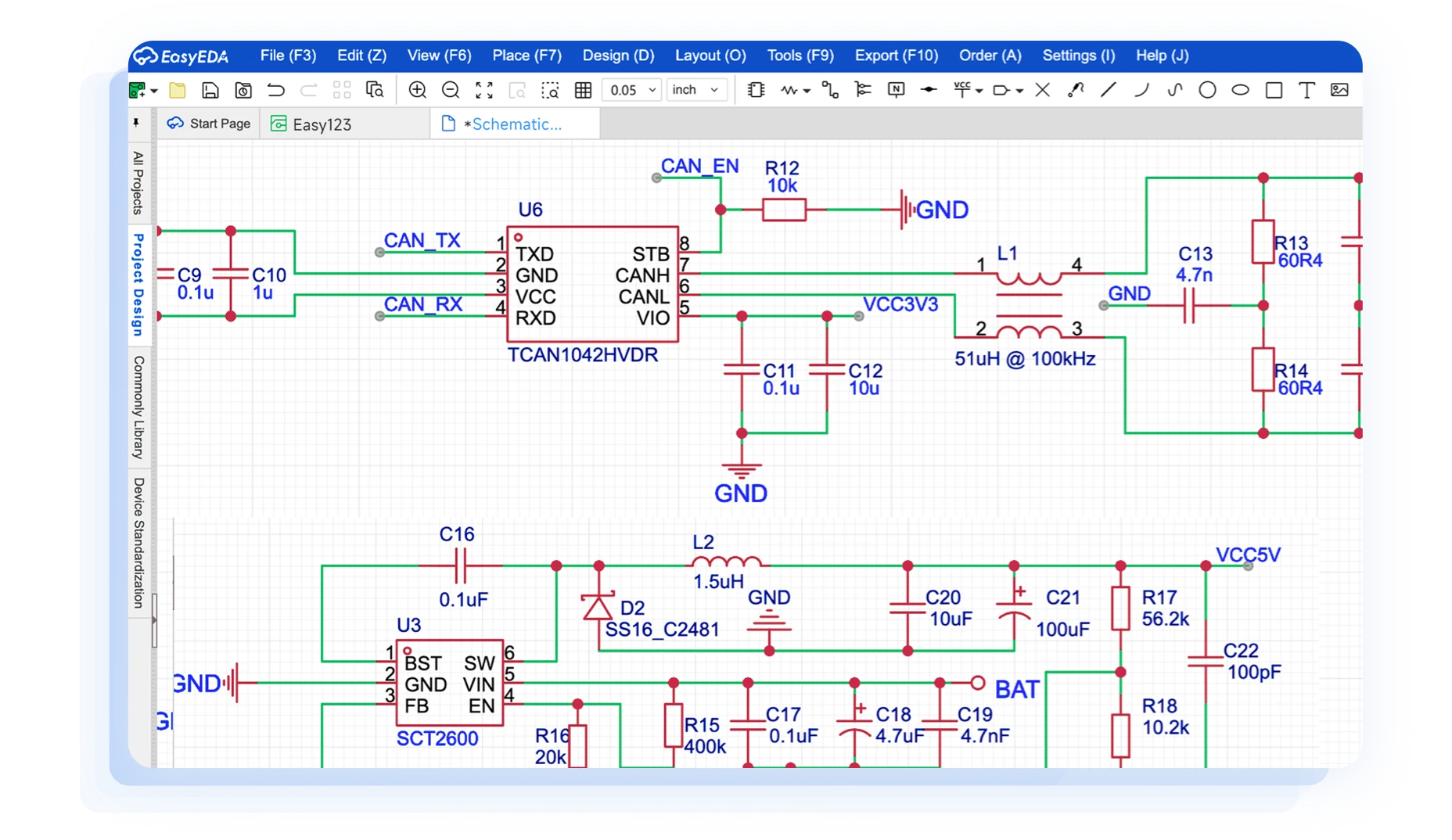The image size is (1452, 840).
Task: Click the open folder icon in toolbar
Action: coord(178,91)
